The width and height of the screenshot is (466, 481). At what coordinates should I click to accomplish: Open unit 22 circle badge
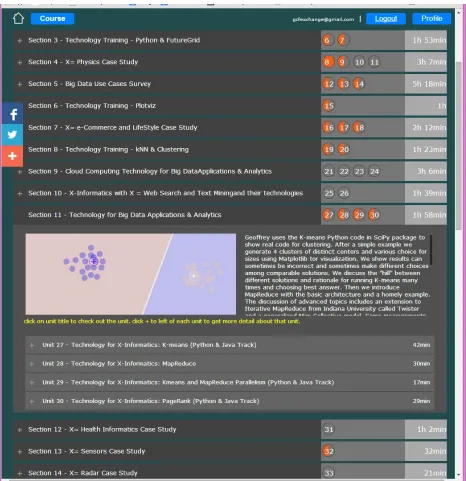tap(344, 172)
